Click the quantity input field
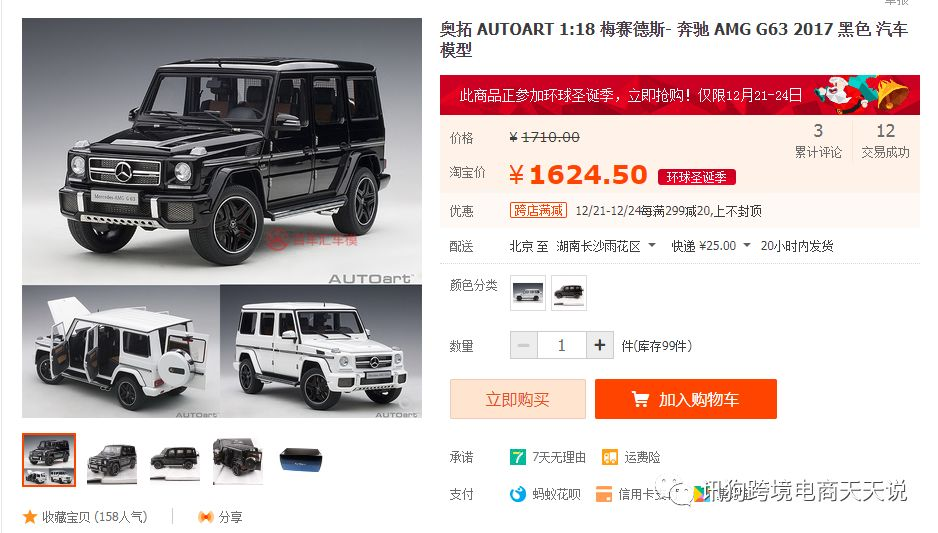The height and width of the screenshot is (533, 938). pyautogui.click(x=562, y=345)
